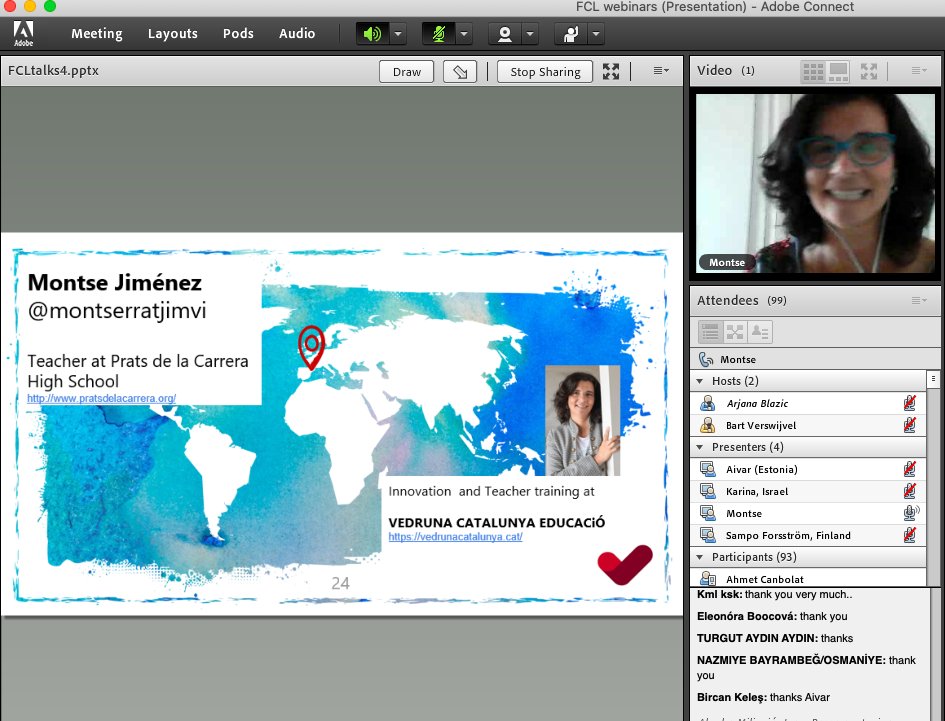Click muted mic icon for Karina, Israel
The image size is (945, 721).
click(909, 491)
